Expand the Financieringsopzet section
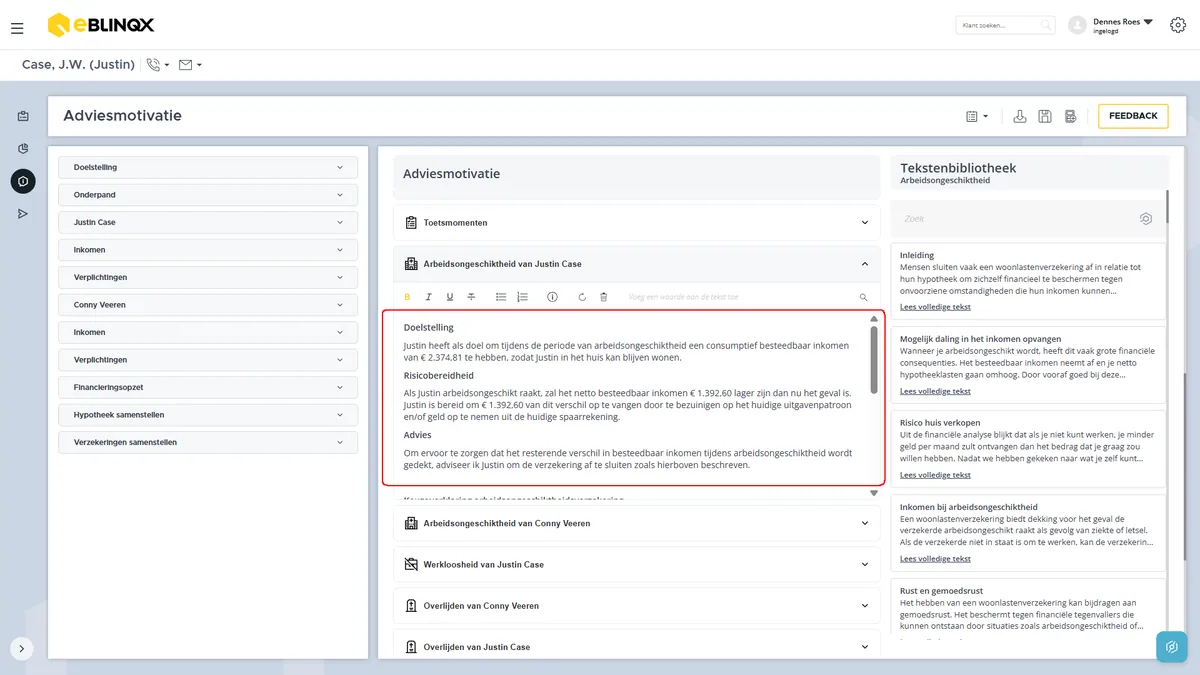The height and width of the screenshot is (675, 1200). click(208, 387)
